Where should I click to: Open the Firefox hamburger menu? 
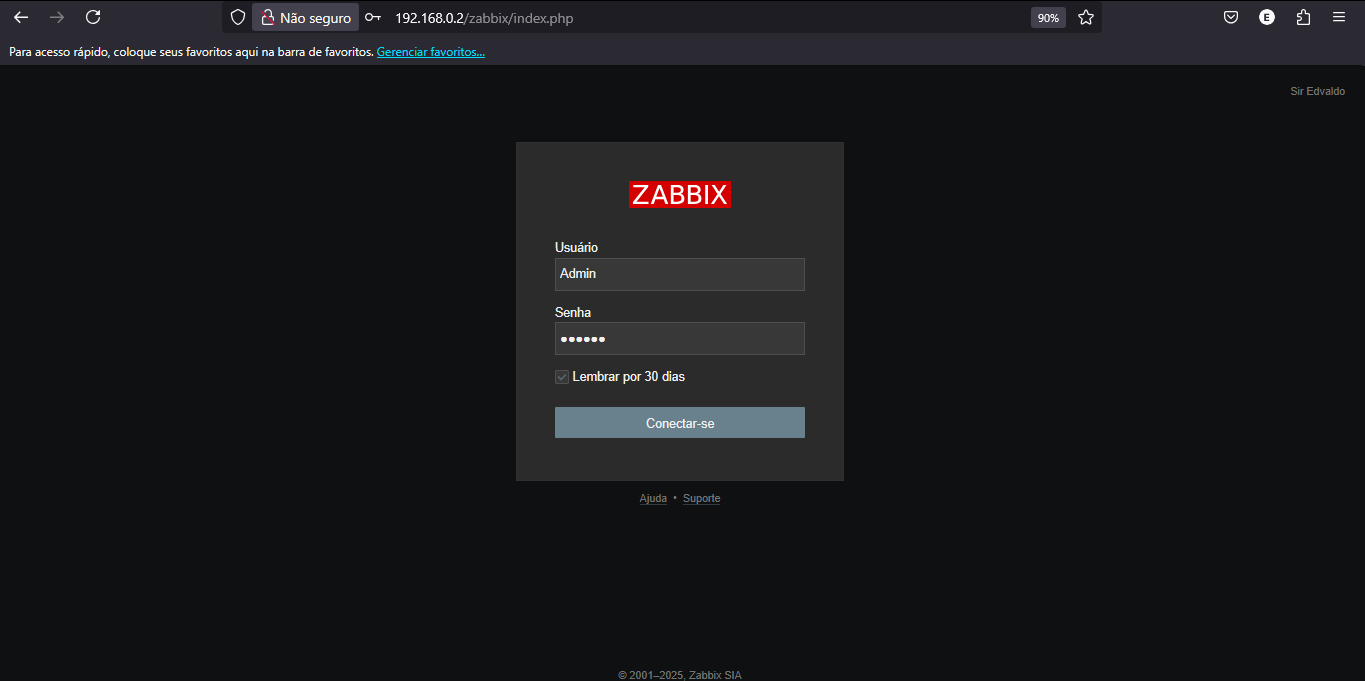click(x=1338, y=17)
